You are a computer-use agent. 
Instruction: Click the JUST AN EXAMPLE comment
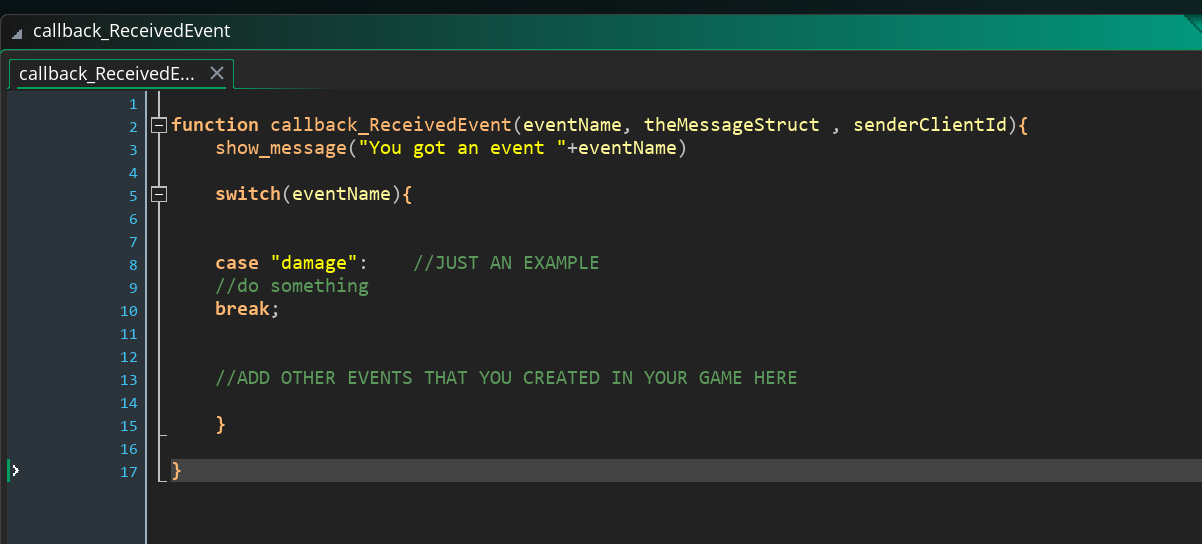pyautogui.click(x=506, y=263)
